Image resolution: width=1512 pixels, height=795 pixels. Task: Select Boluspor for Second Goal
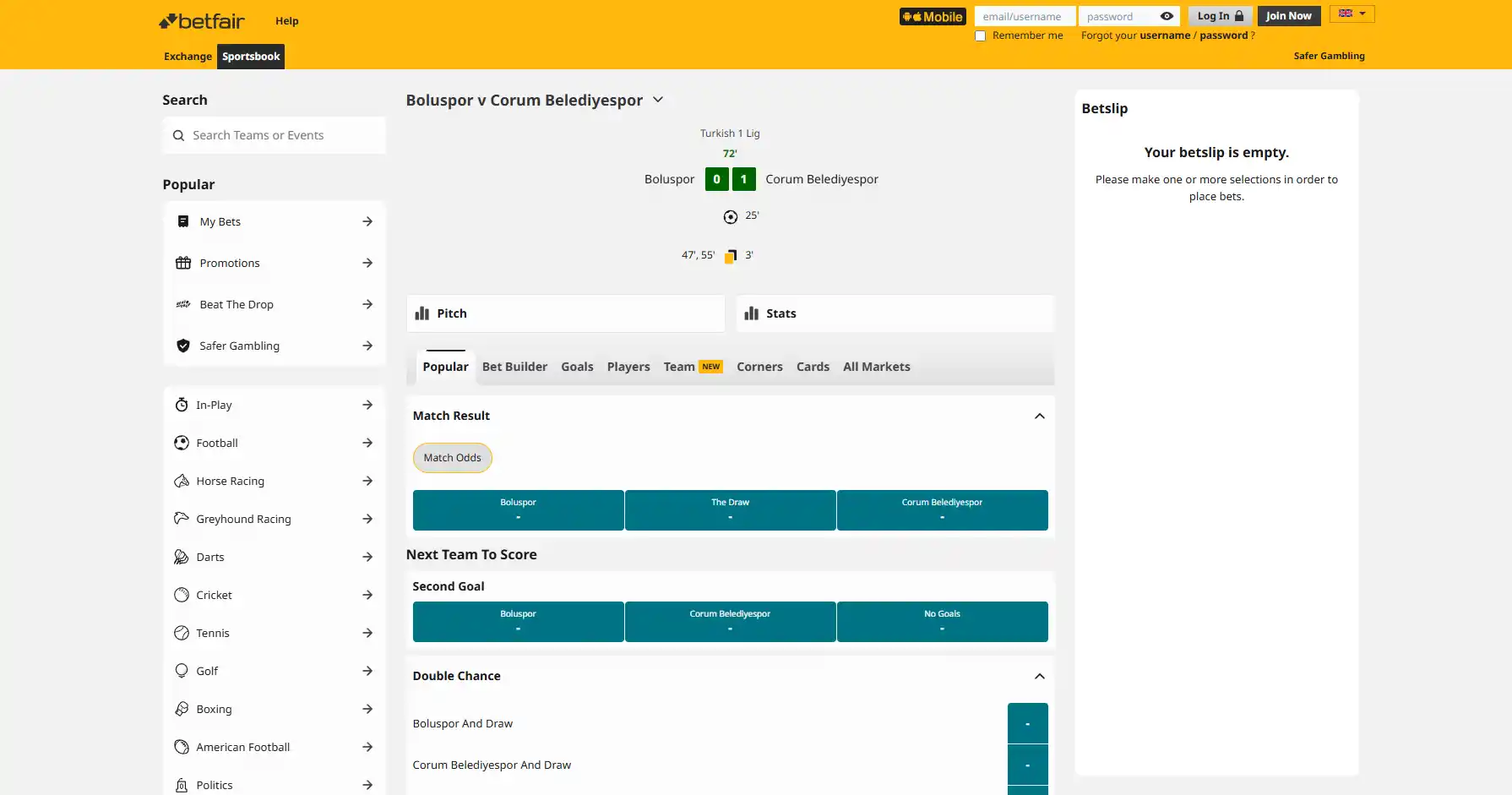click(x=519, y=622)
